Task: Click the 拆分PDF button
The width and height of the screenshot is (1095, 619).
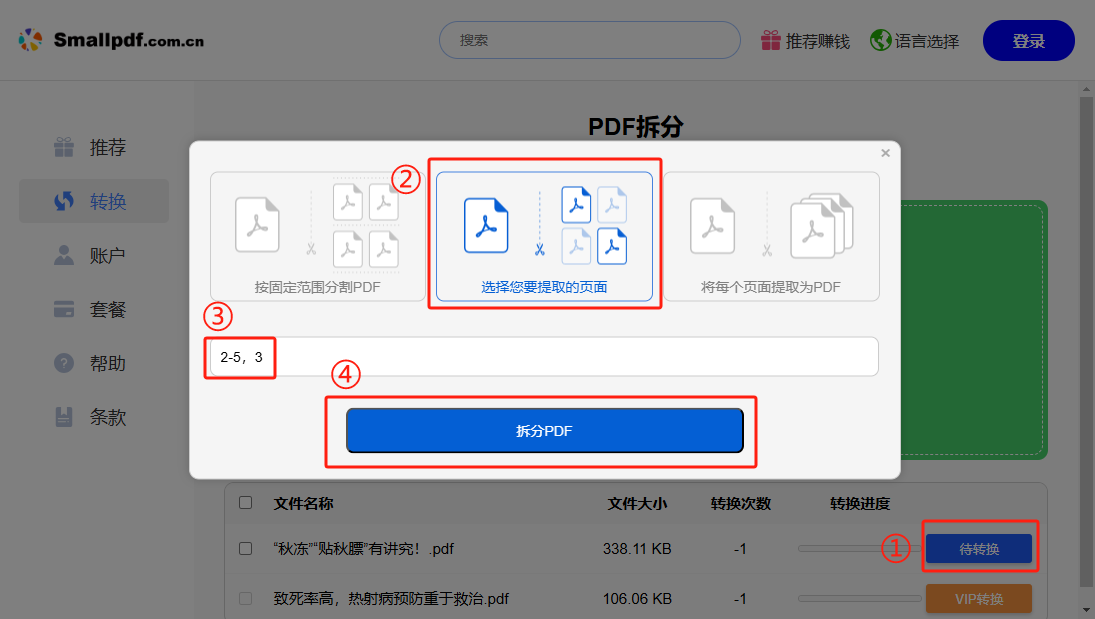Action: point(545,430)
